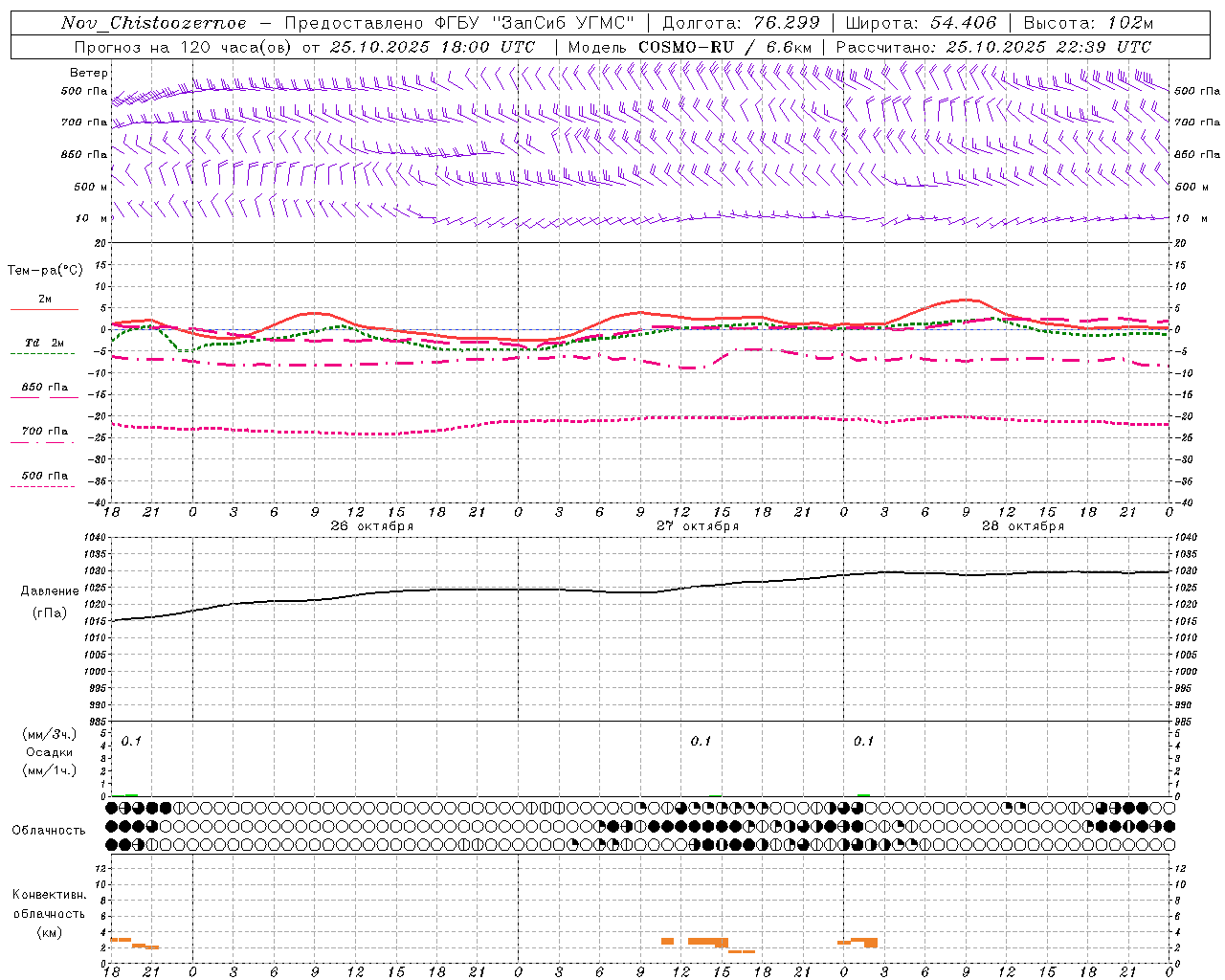Click the 'Осадки' precipitation label
The height and width of the screenshot is (980, 1225).
point(50,752)
